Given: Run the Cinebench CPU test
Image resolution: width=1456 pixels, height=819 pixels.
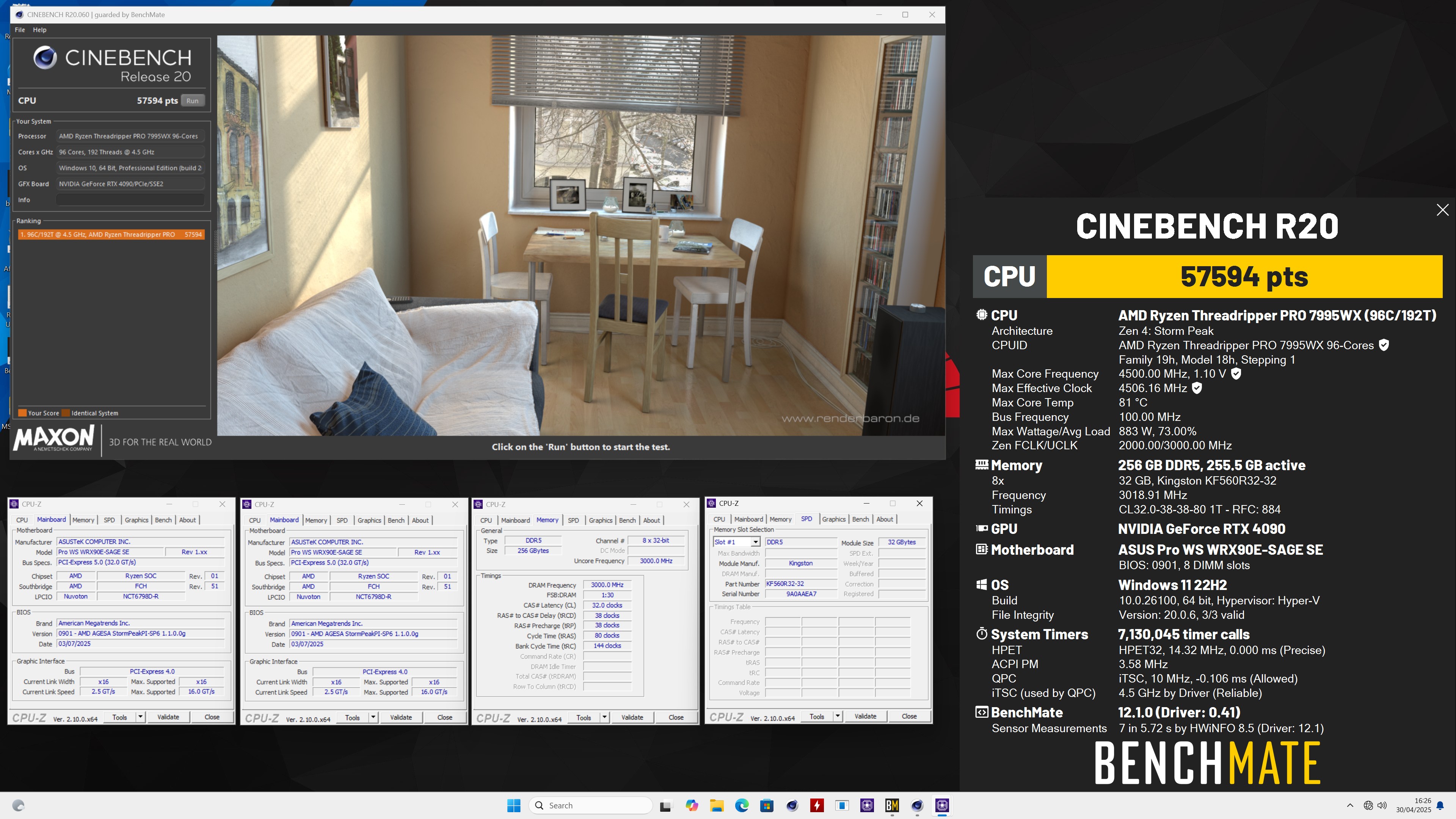Looking at the screenshot, I should coord(193,100).
